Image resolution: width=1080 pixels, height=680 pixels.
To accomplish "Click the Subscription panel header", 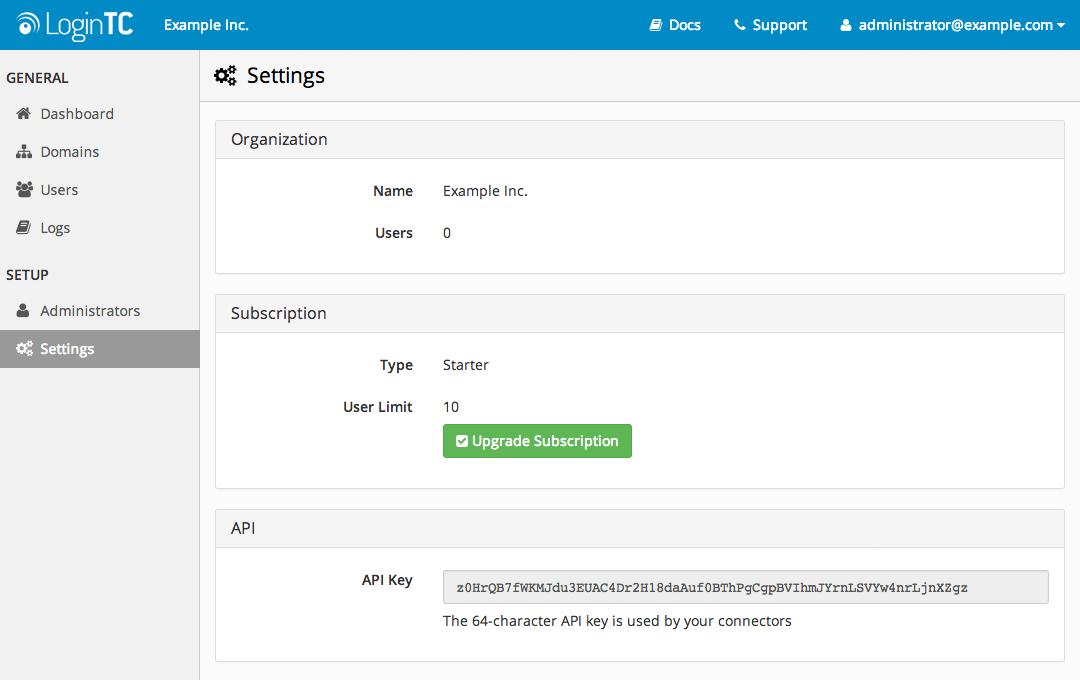I will point(639,314).
